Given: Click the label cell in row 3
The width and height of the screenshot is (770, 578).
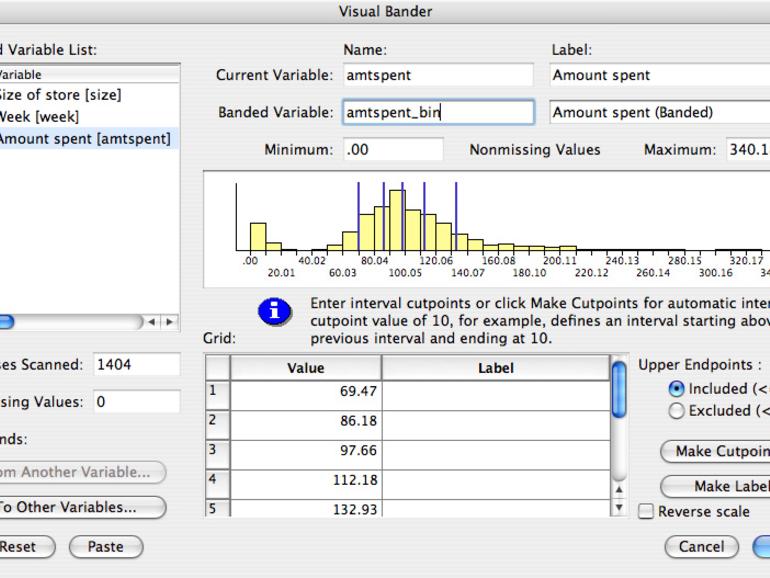Looking at the screenshot, I should click(x=496, y=455).
